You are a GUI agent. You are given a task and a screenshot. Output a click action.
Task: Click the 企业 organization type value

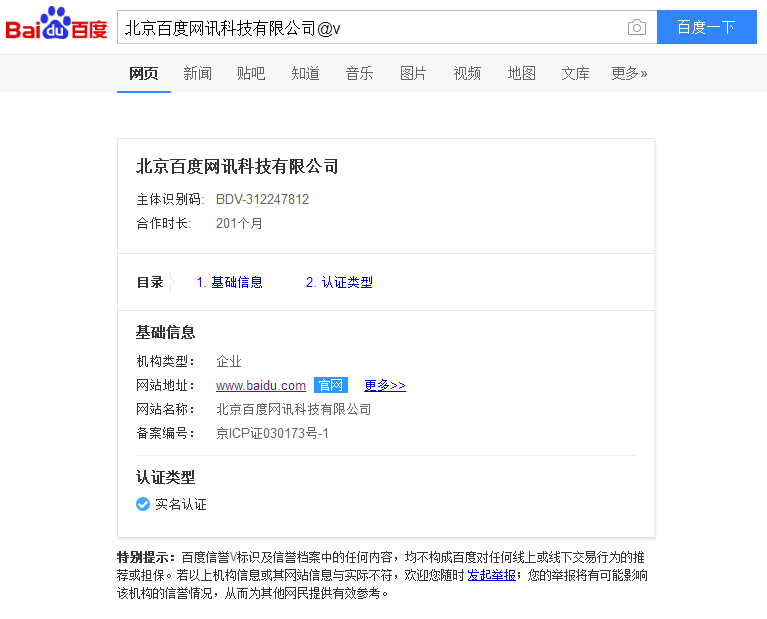click(x=229, y=362)
